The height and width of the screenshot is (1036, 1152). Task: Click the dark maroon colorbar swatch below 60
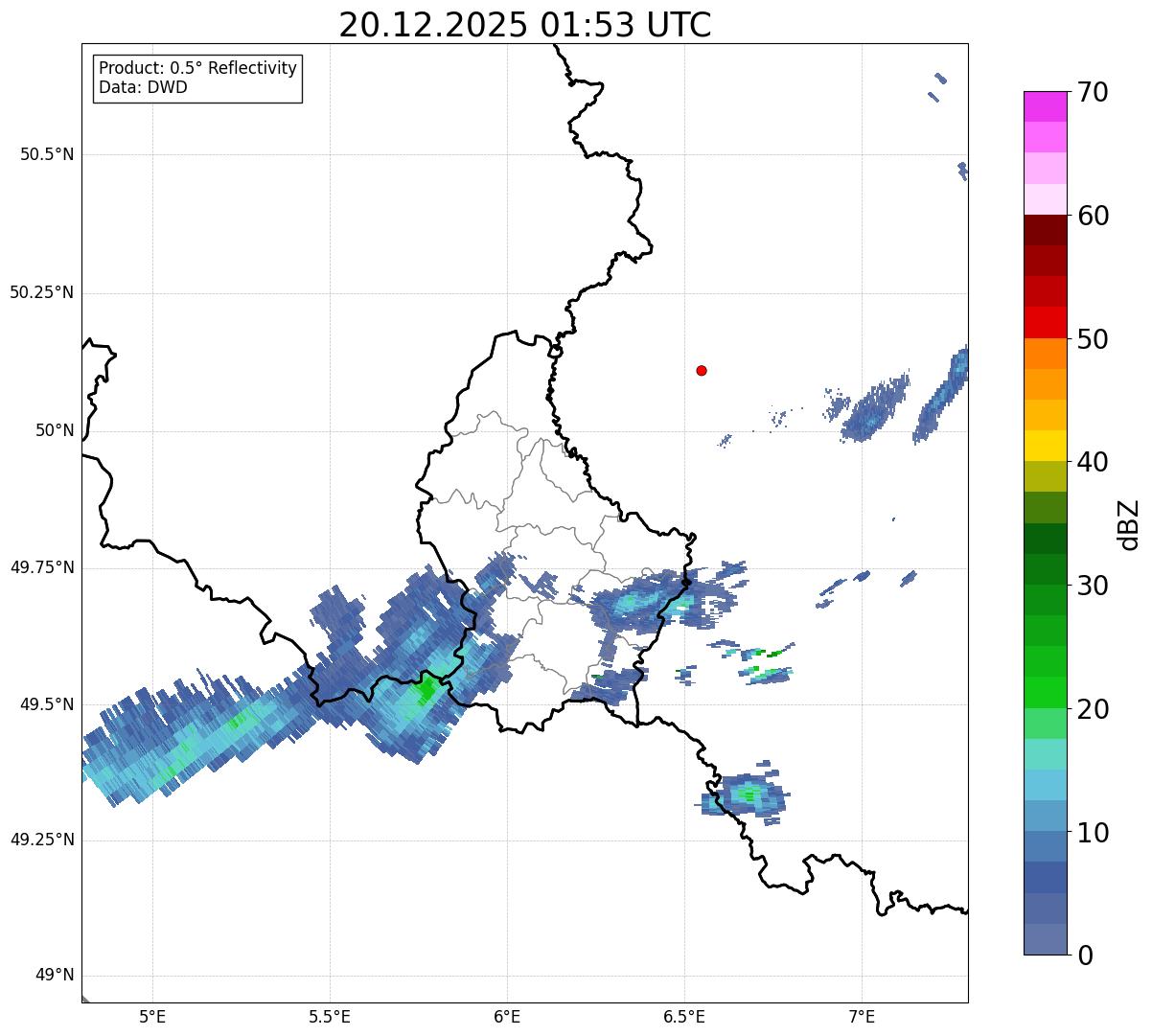click(1045, 230)
